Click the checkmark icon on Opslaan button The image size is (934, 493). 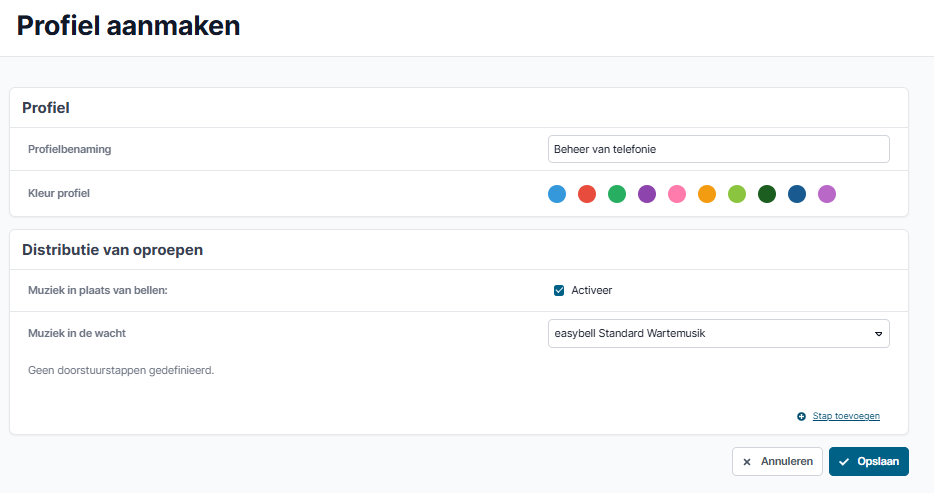point(843,462)
